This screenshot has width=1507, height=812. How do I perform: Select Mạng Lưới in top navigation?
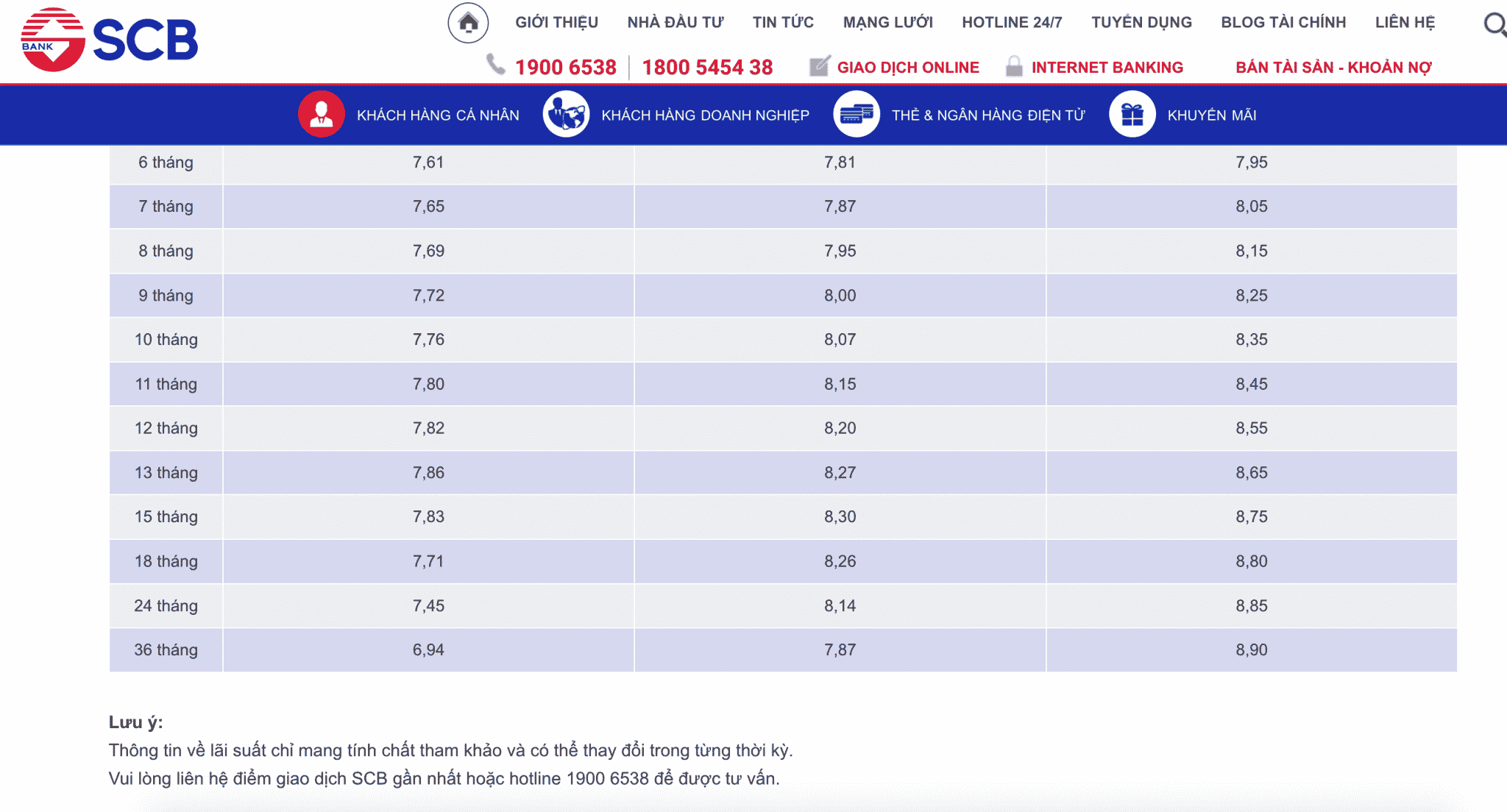[x=887, y=23]
